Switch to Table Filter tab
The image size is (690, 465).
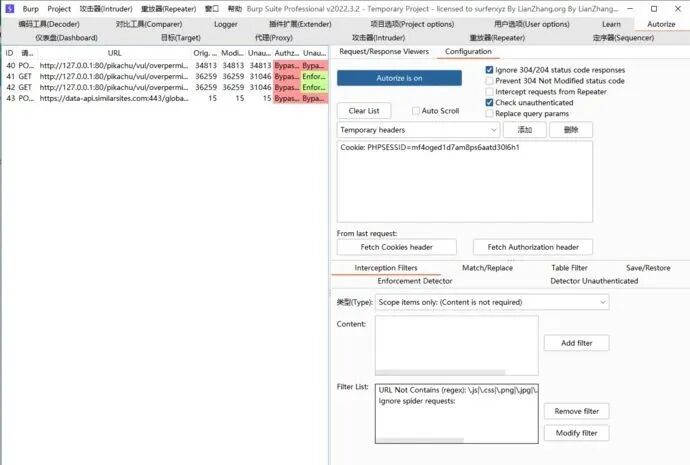click(x=569, y=267)
